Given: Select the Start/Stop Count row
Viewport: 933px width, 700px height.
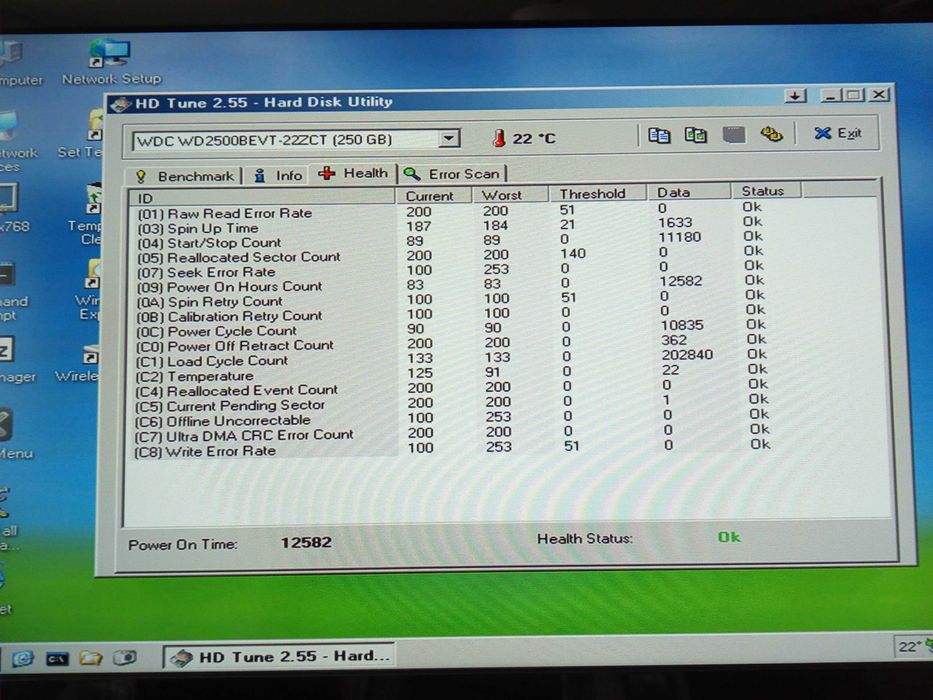Looking at the screenshot, I should coord(452,241).
